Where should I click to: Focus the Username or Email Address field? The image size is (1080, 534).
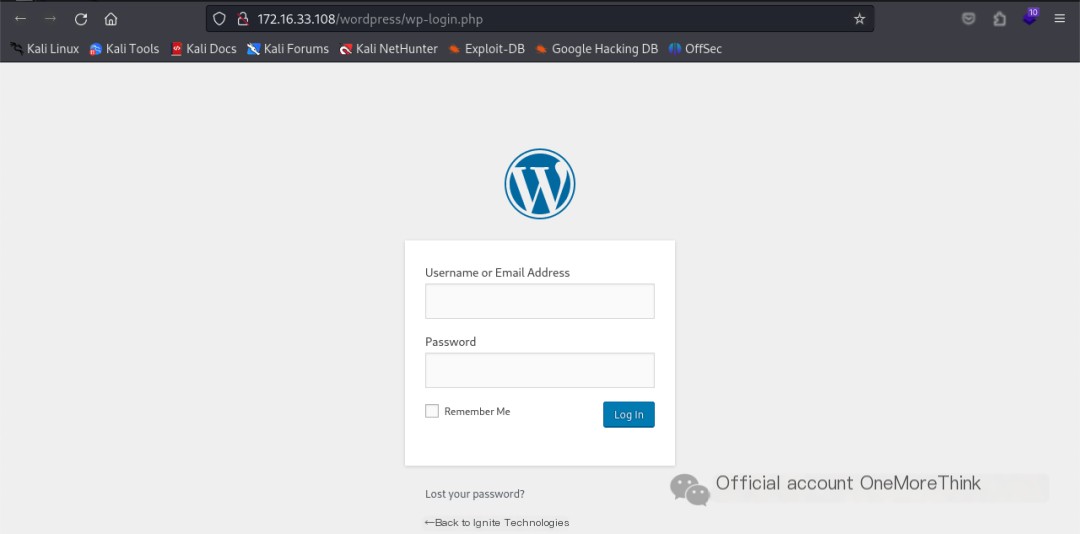pyautogui.click(x=539, y=301)
